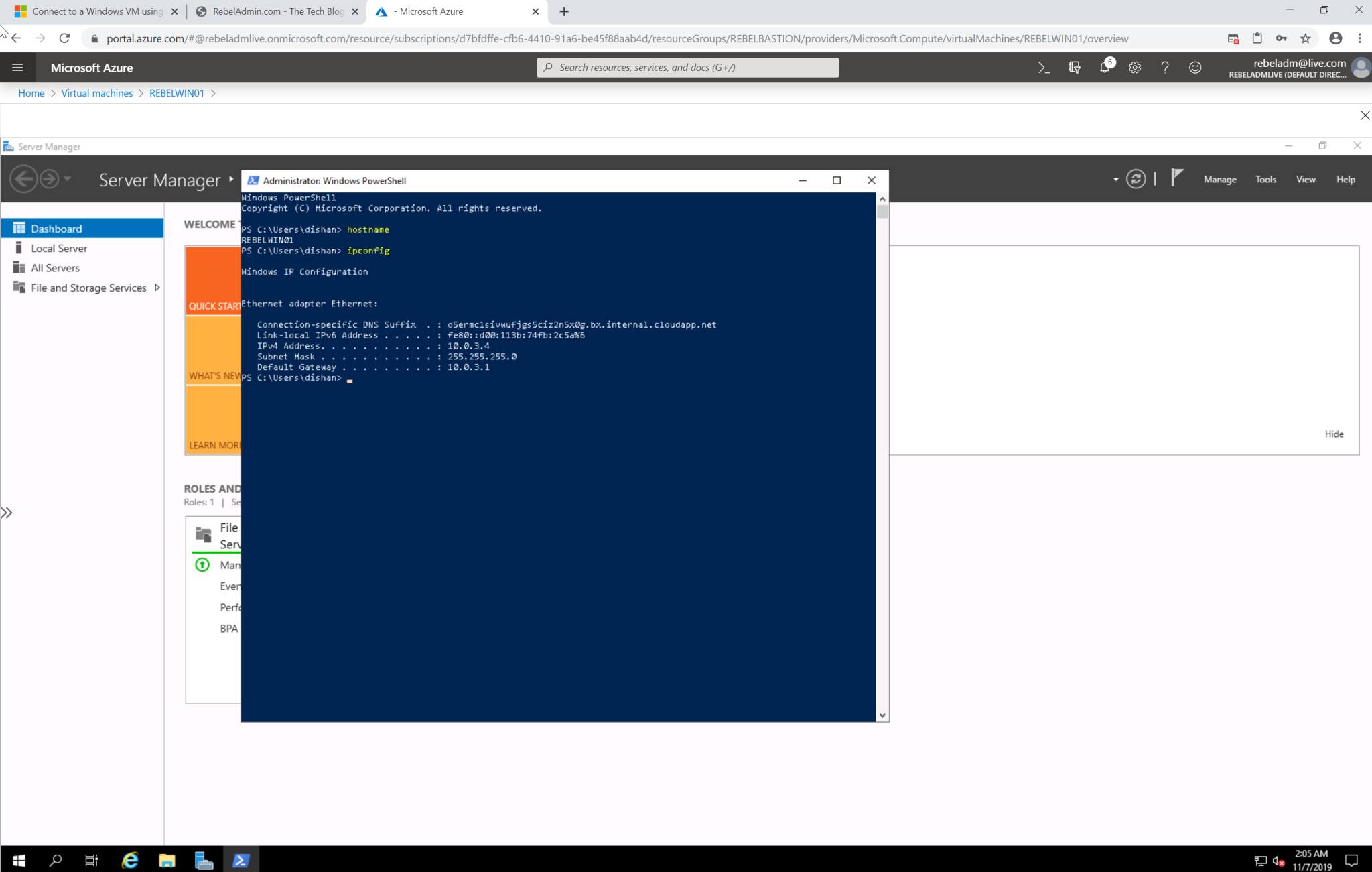
Task: Refresh Server Manager using the refresh icon
Action: pyautogui.click(x=1137, y=179)
